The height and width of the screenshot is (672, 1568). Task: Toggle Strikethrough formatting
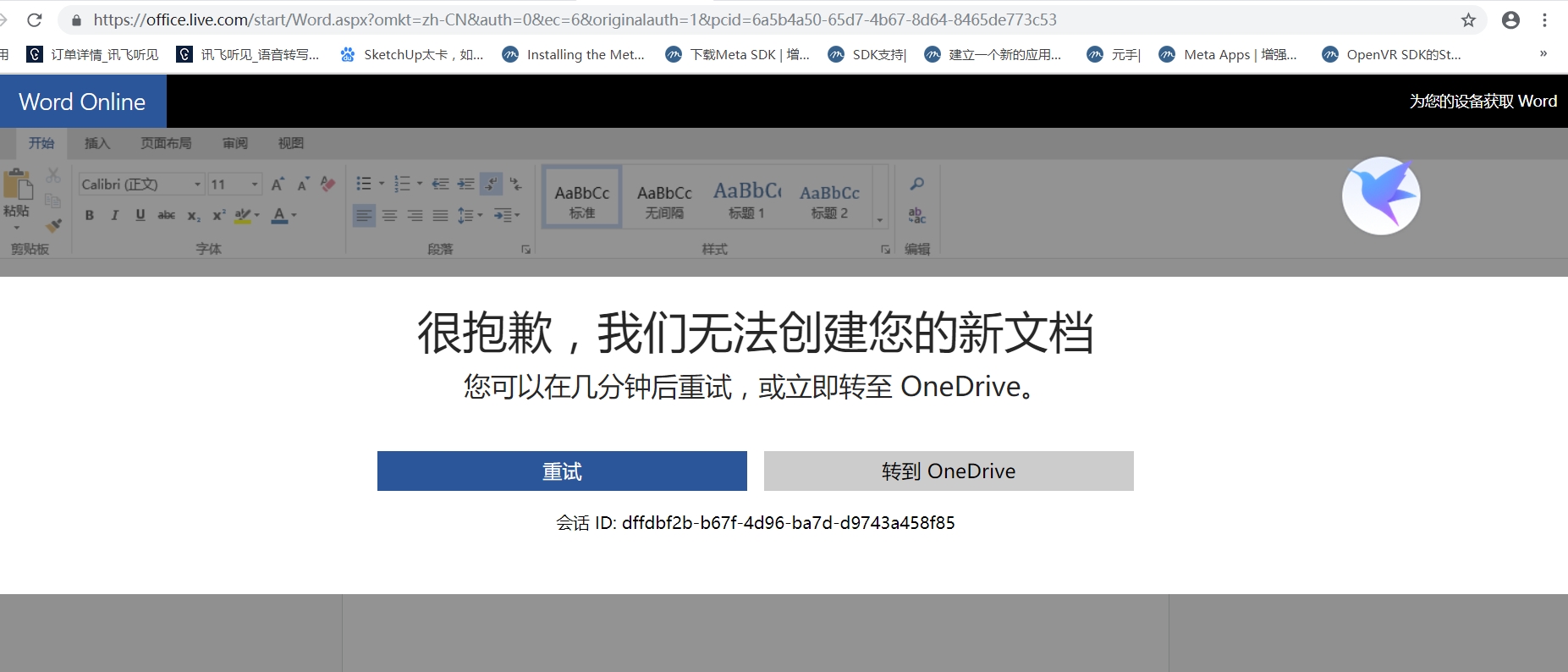click(x=167, y=215)
